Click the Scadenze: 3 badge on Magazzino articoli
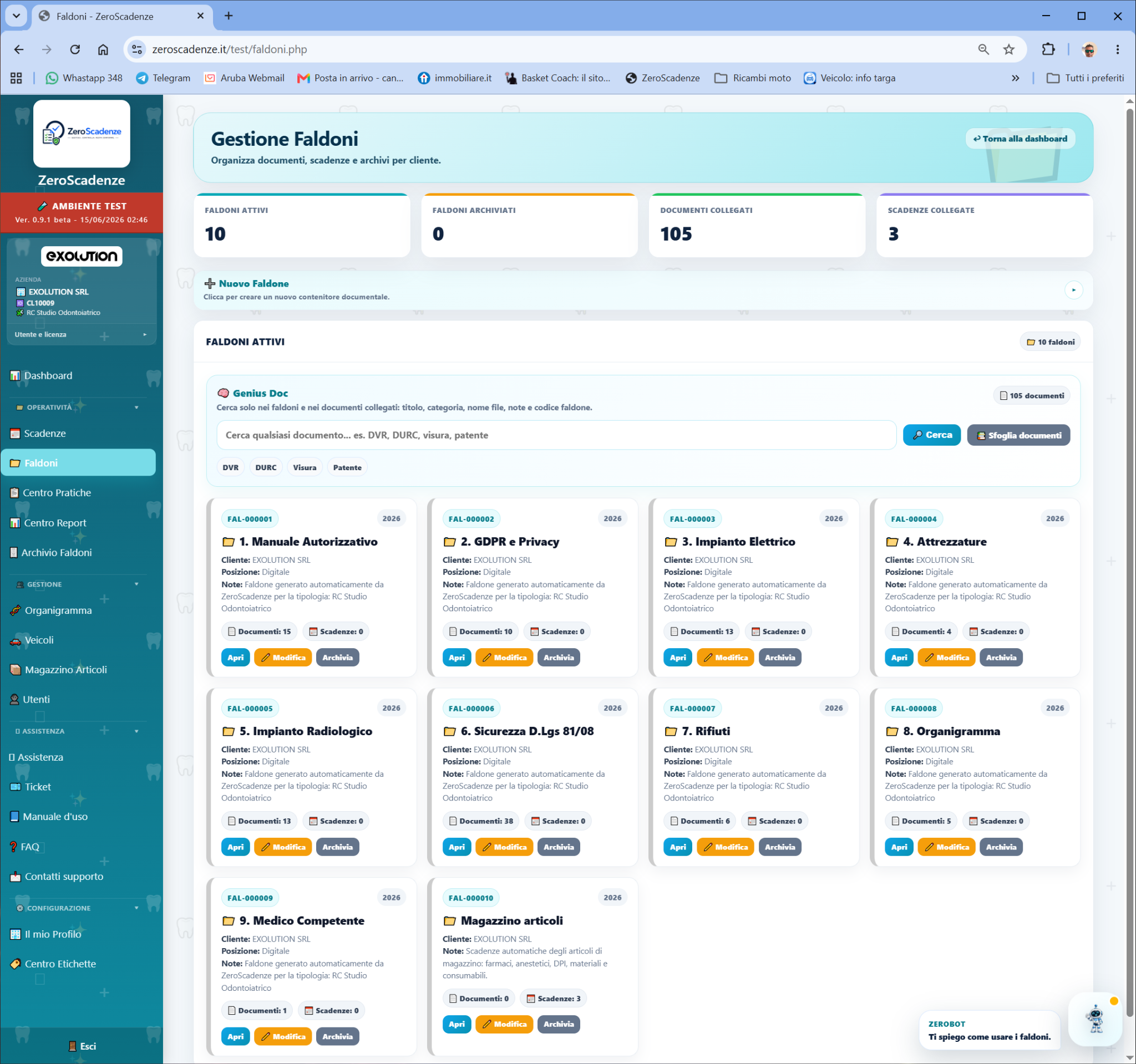This screenshot has width=1136, height=1064. click(553, 998)
